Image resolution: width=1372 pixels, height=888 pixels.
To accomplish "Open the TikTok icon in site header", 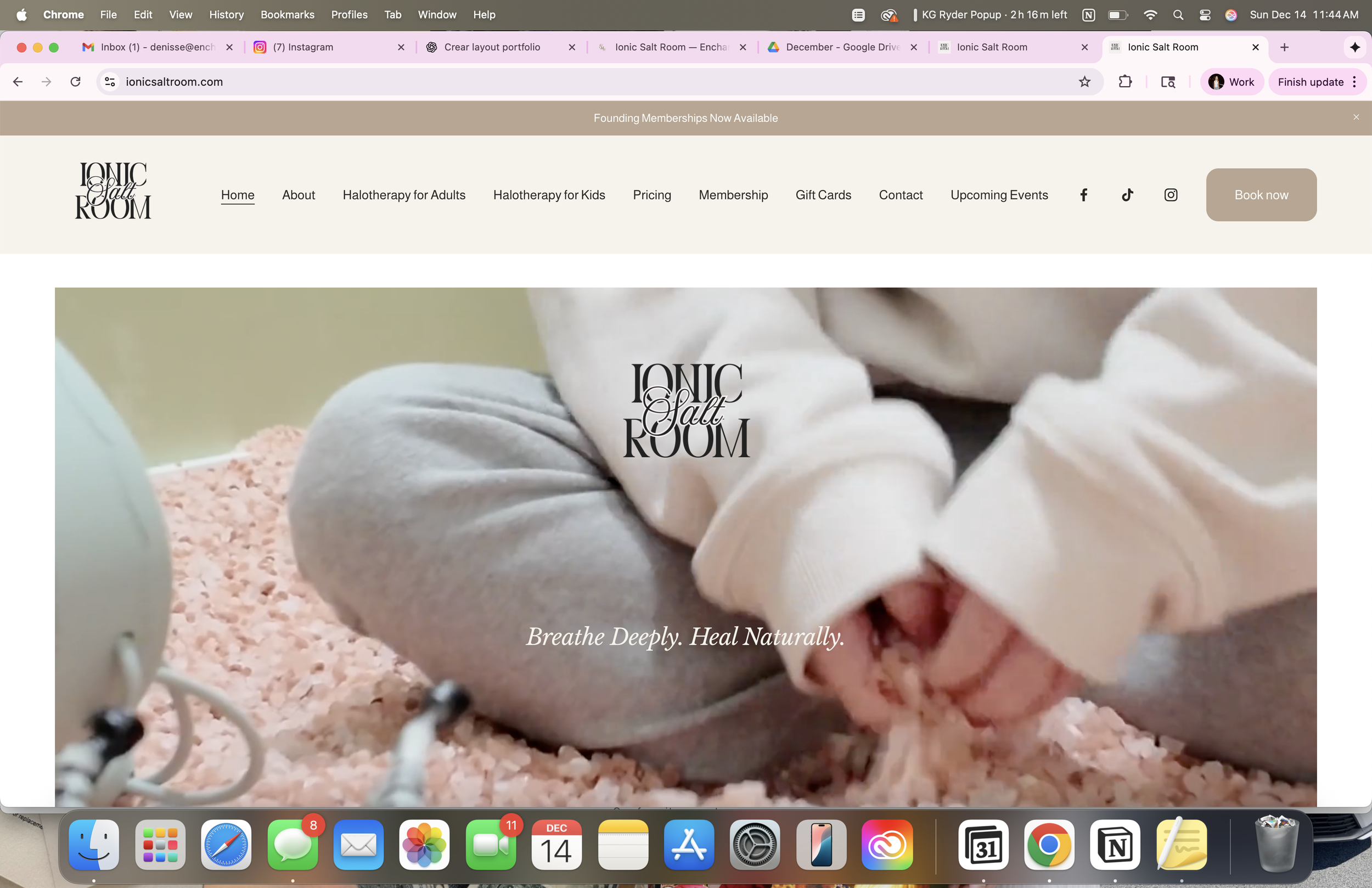I will tap(1128, 195).
